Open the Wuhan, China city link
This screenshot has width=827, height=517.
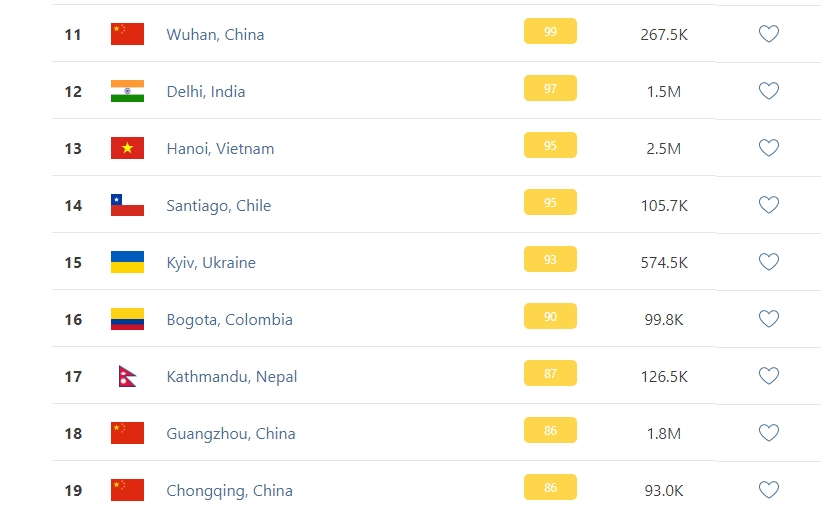pyautogui.click(x=215, y=34)
